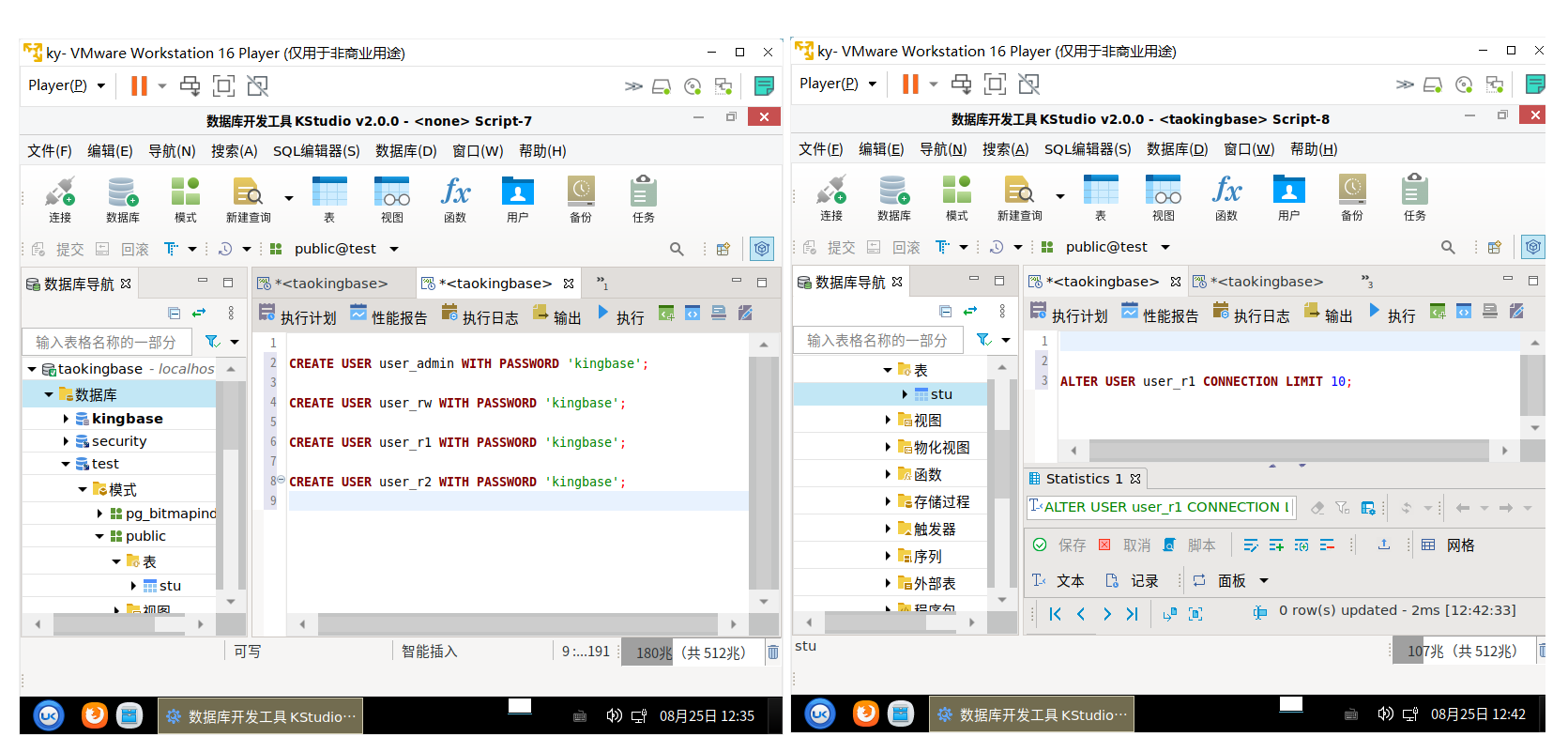Click volume icon in right VM taskbar
The image size is (1568, 752).
pyautogui.click(x=1385, y=714)
